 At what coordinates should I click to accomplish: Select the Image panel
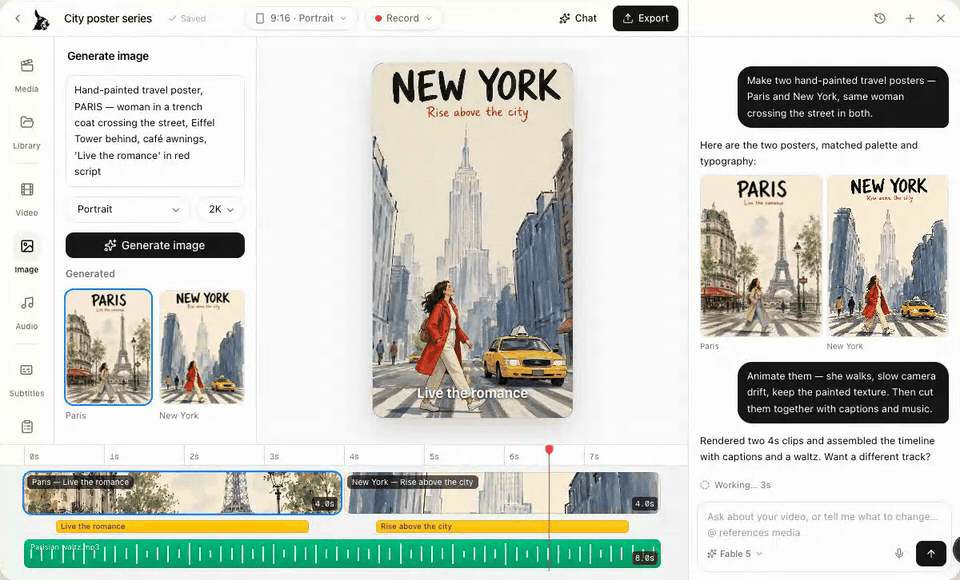tap(26, 256)
